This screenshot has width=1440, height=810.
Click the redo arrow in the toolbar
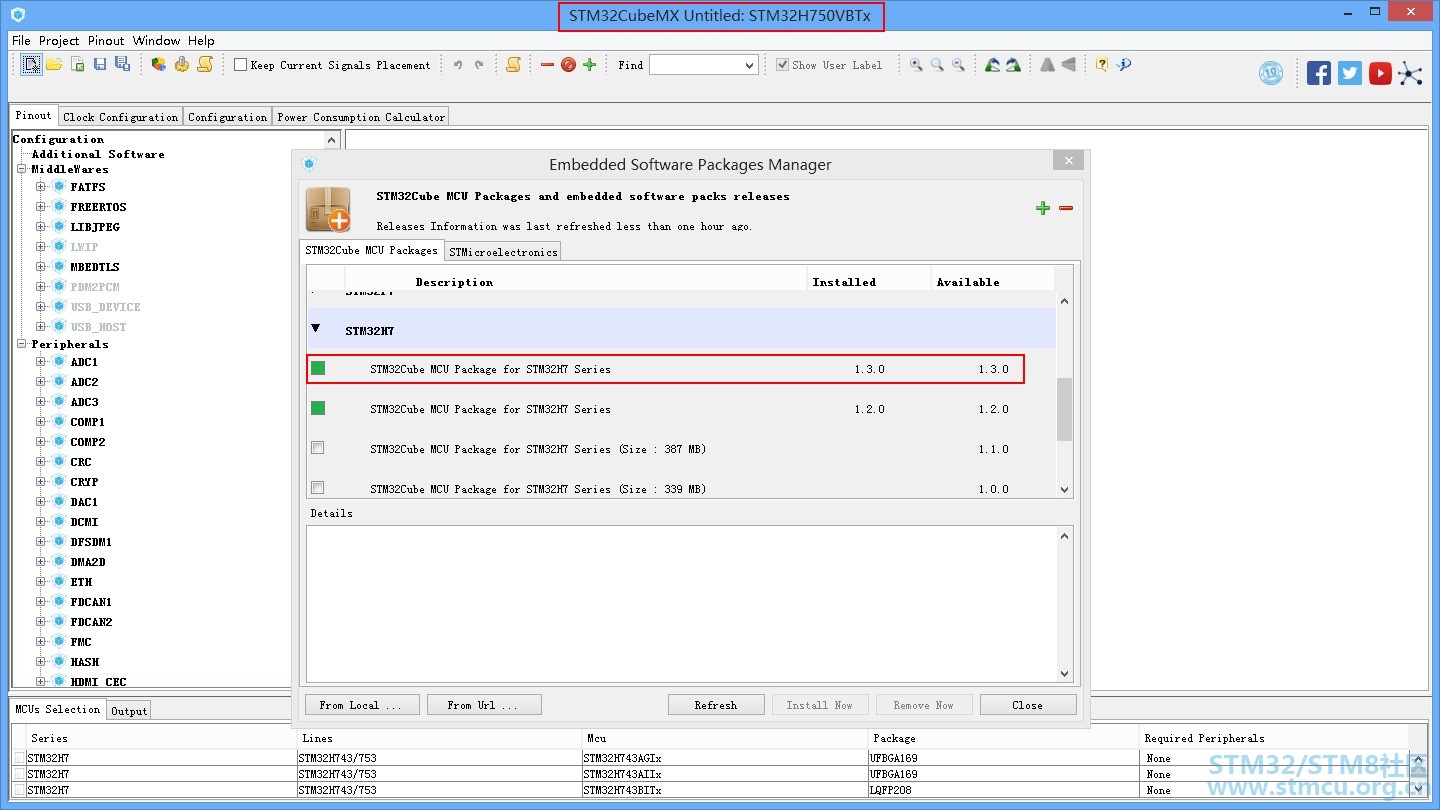479,65
